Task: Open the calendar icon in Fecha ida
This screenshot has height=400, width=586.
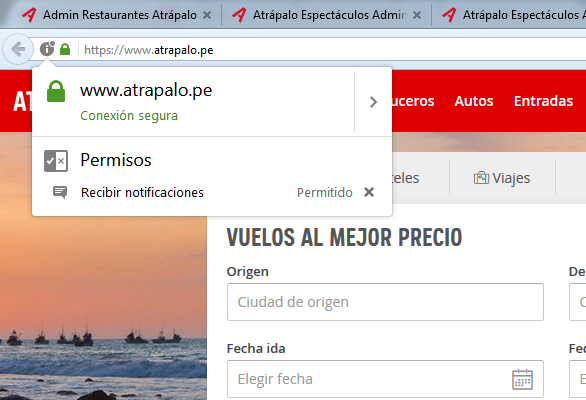Action: (522, 379)
